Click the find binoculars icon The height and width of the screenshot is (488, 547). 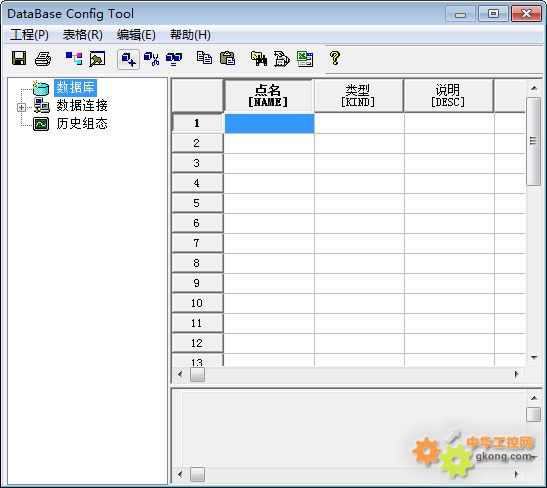pos(259,59)
